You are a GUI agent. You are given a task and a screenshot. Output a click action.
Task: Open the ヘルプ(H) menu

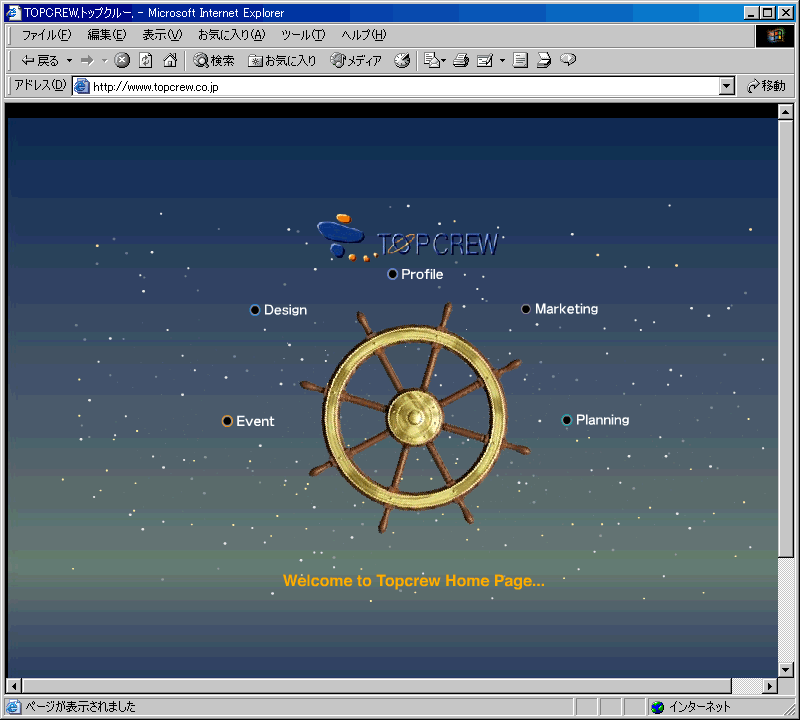point(364,35)
